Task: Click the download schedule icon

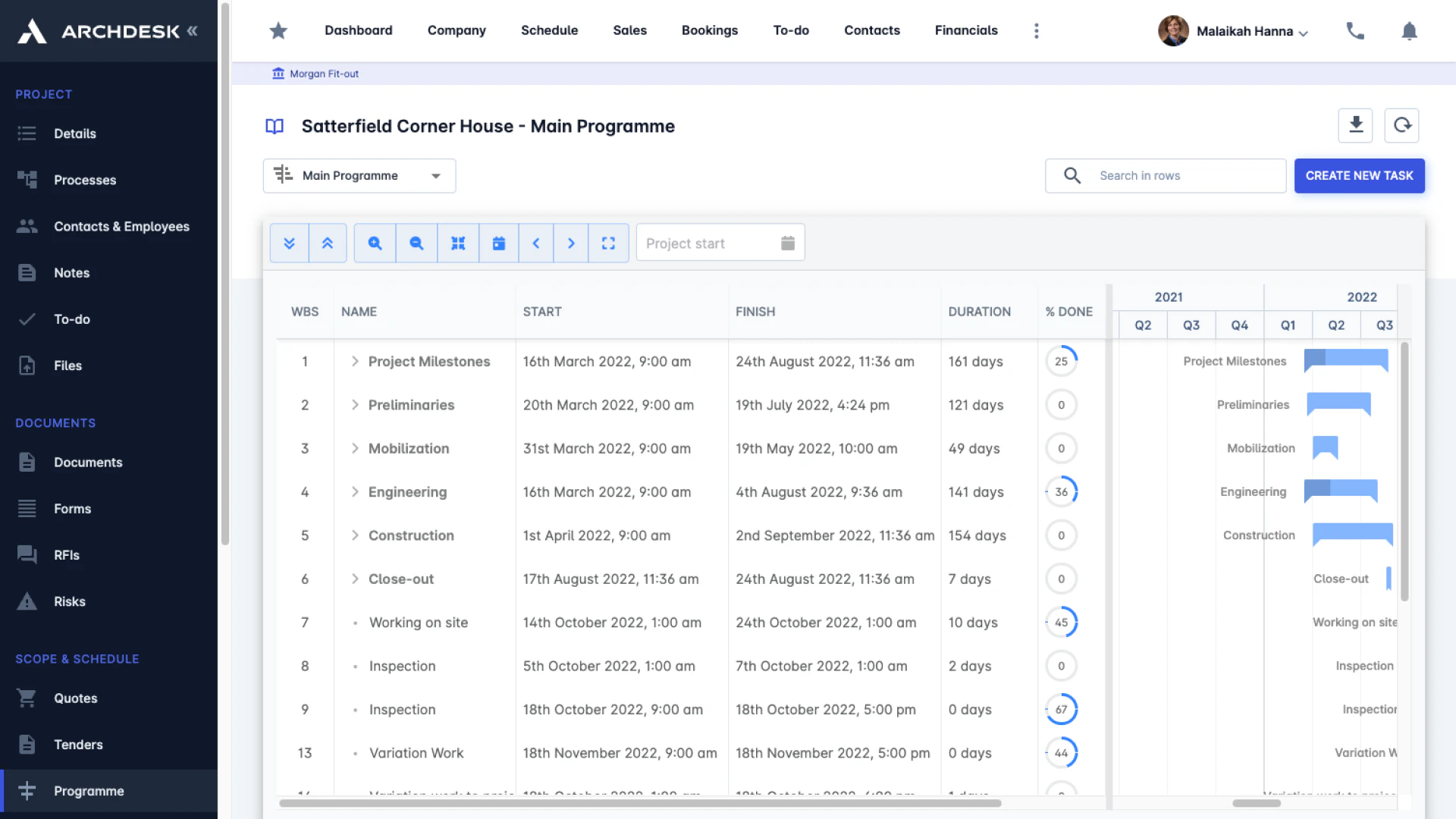Action: pos(1355,125)
